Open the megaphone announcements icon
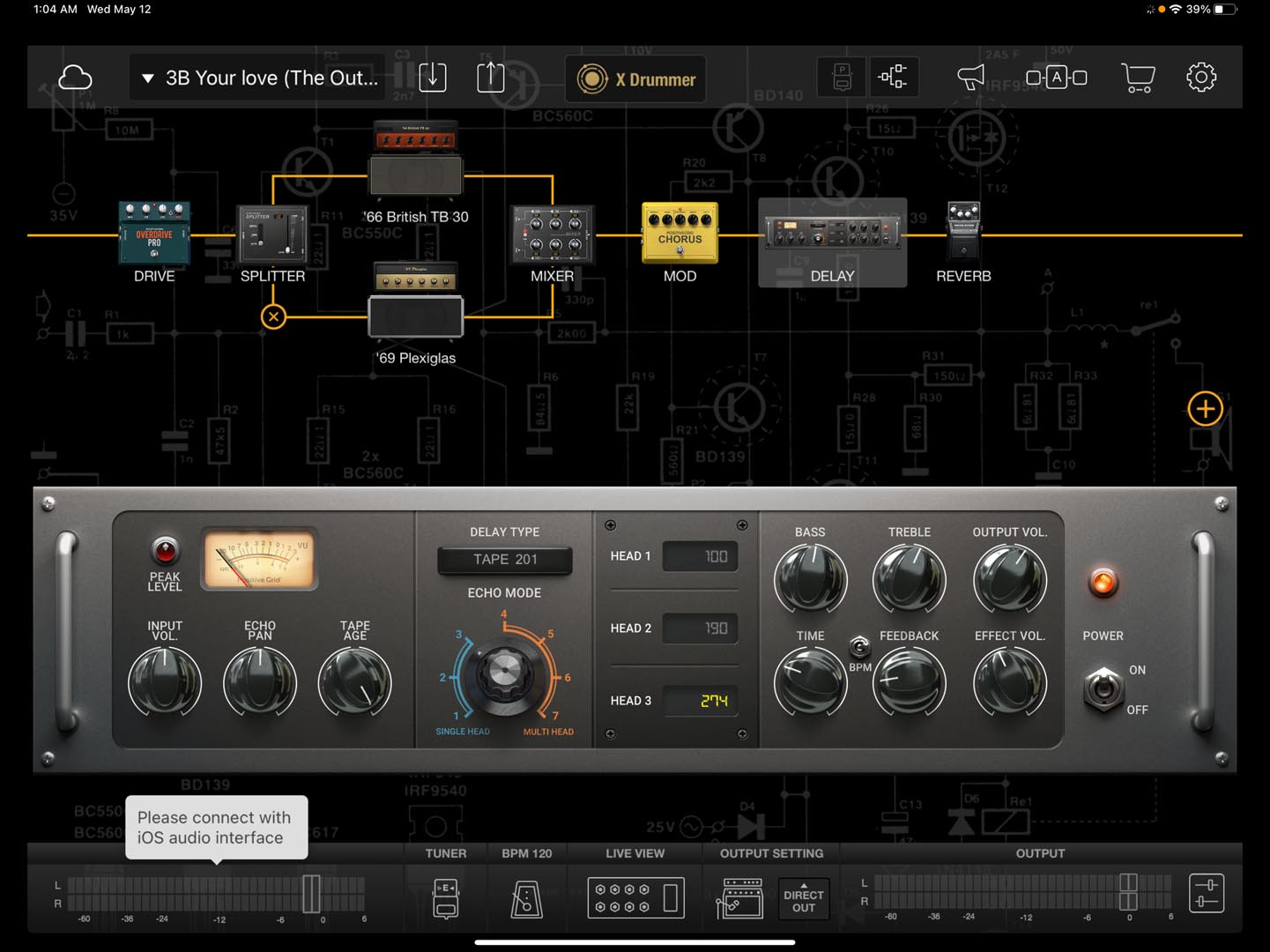Viewport: 1270px width, 952px height. [x=971, y=78]
